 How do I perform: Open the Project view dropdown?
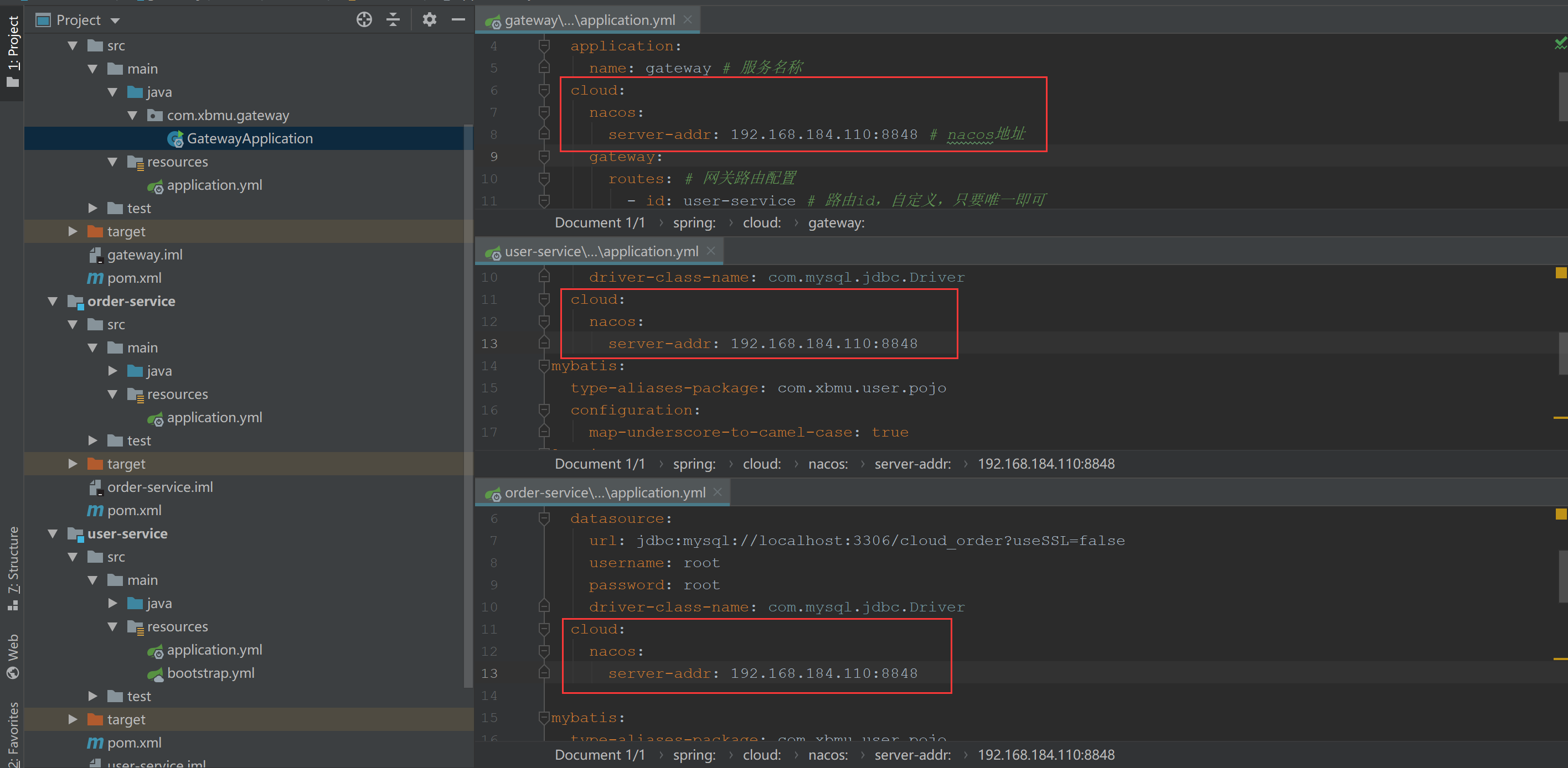pyautogui.click(x=116, y=20)
